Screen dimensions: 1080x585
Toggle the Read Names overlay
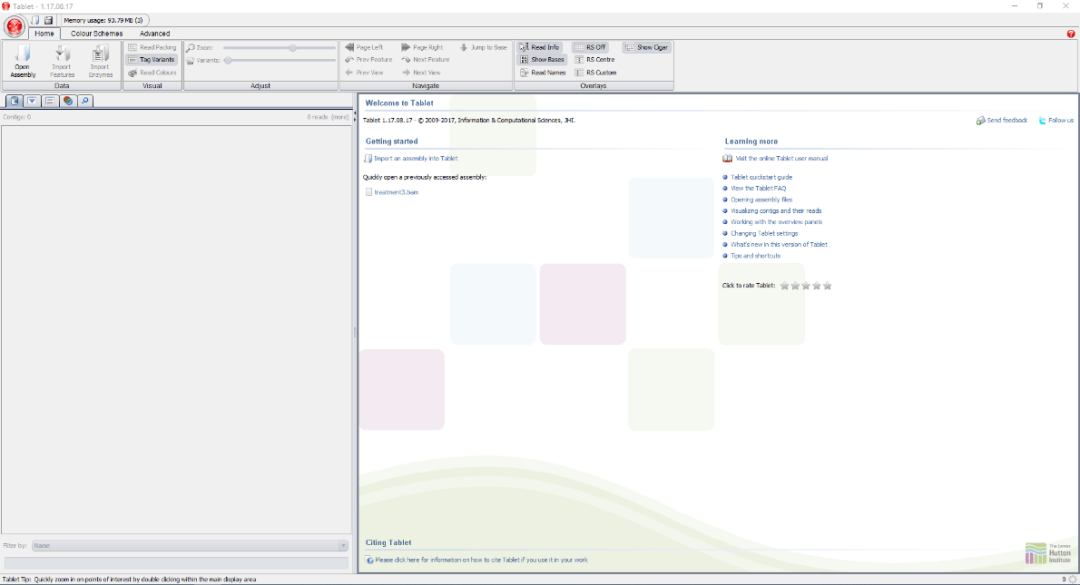coord(543,72)
